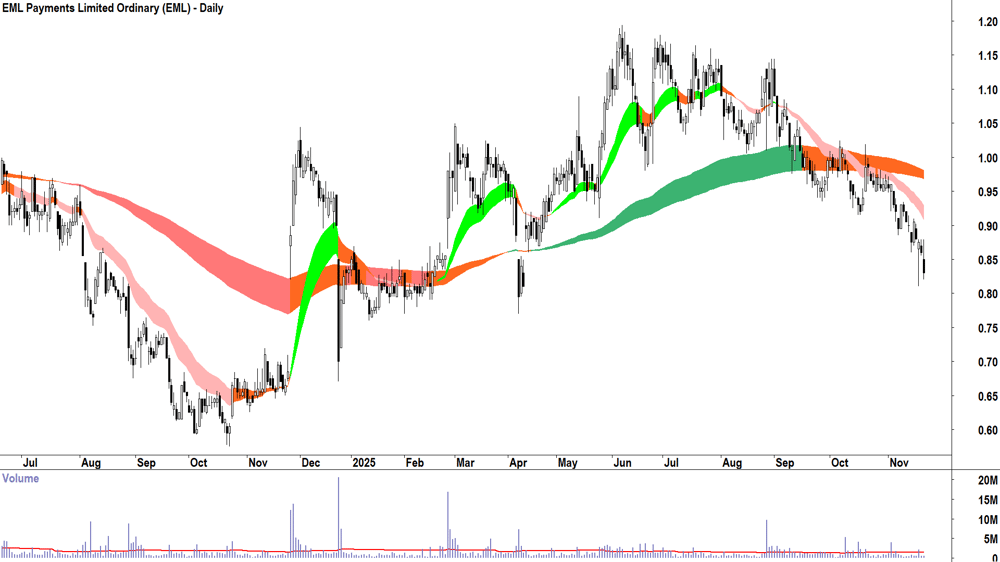Click the 'Dec' label on the time axis
This screenshot has width=1000, height=562.
pos(311,462)
